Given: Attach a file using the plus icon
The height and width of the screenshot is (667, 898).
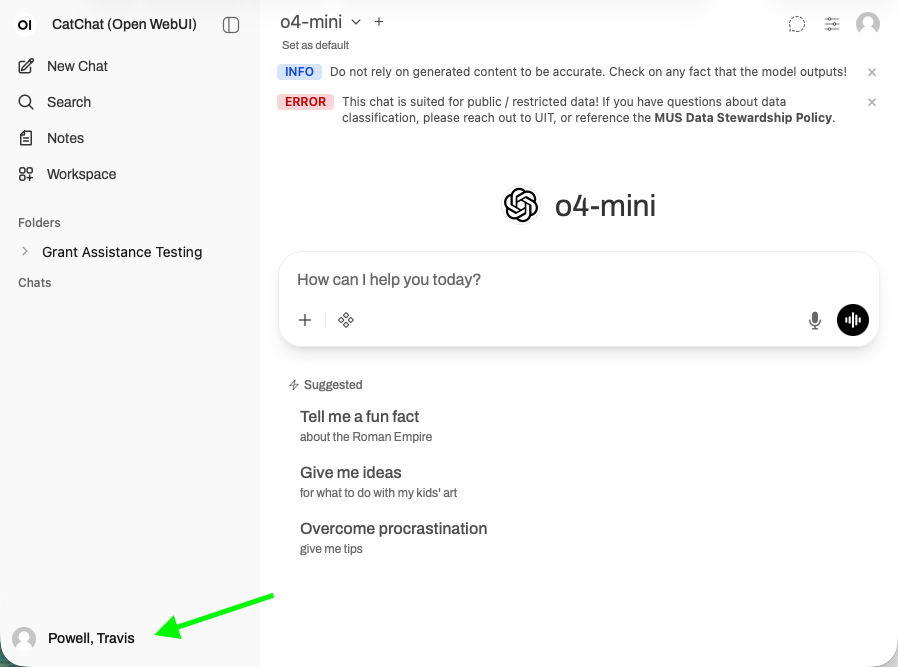Looking at the screenshot, I should pos(305,320).
